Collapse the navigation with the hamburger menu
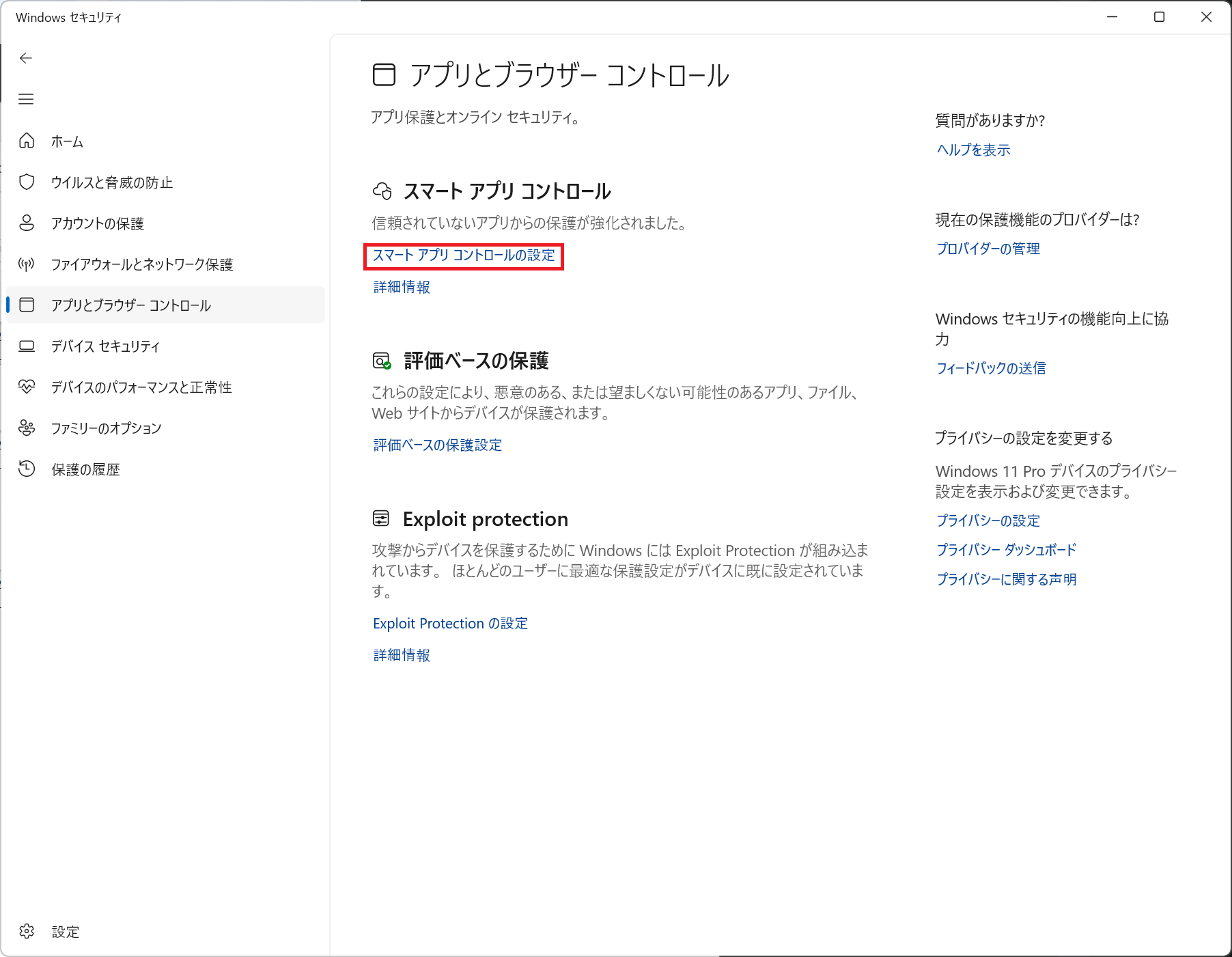1232x957 pixels. [26, 100]
